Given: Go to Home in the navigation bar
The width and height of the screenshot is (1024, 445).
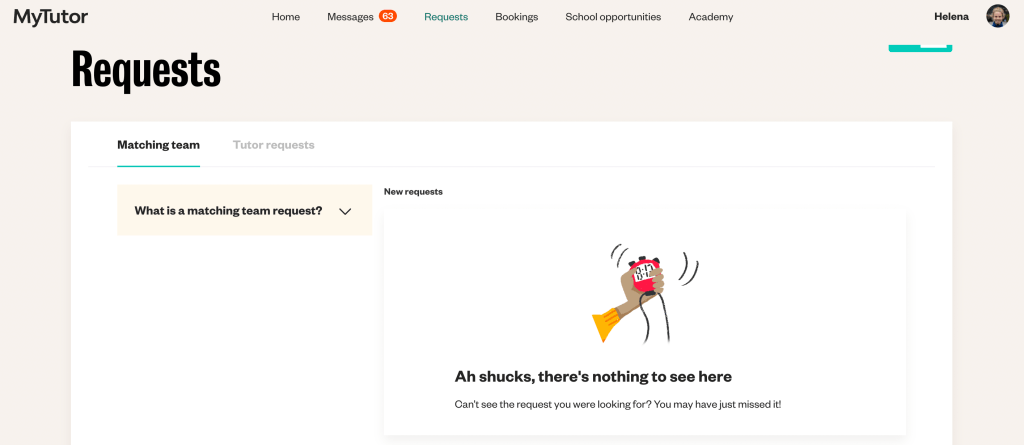Looking at the screenshot, I should coord(285,17).
